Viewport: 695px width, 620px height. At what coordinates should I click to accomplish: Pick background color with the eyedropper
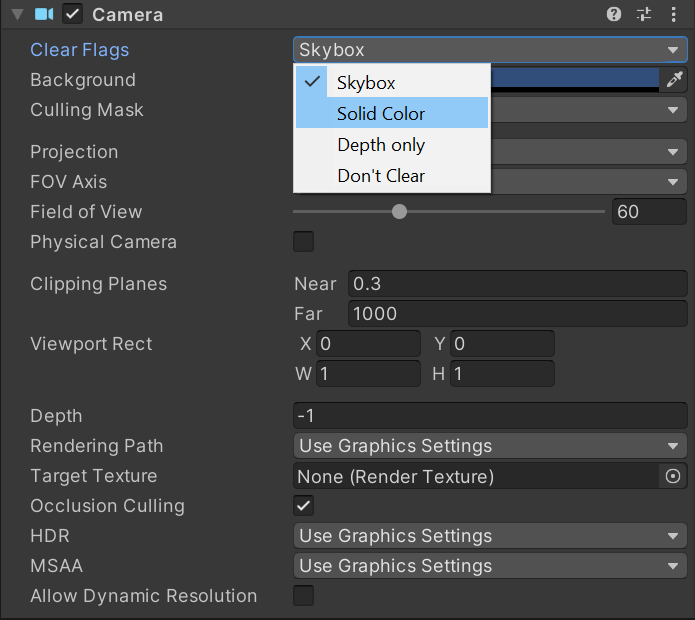pos(675,80)
